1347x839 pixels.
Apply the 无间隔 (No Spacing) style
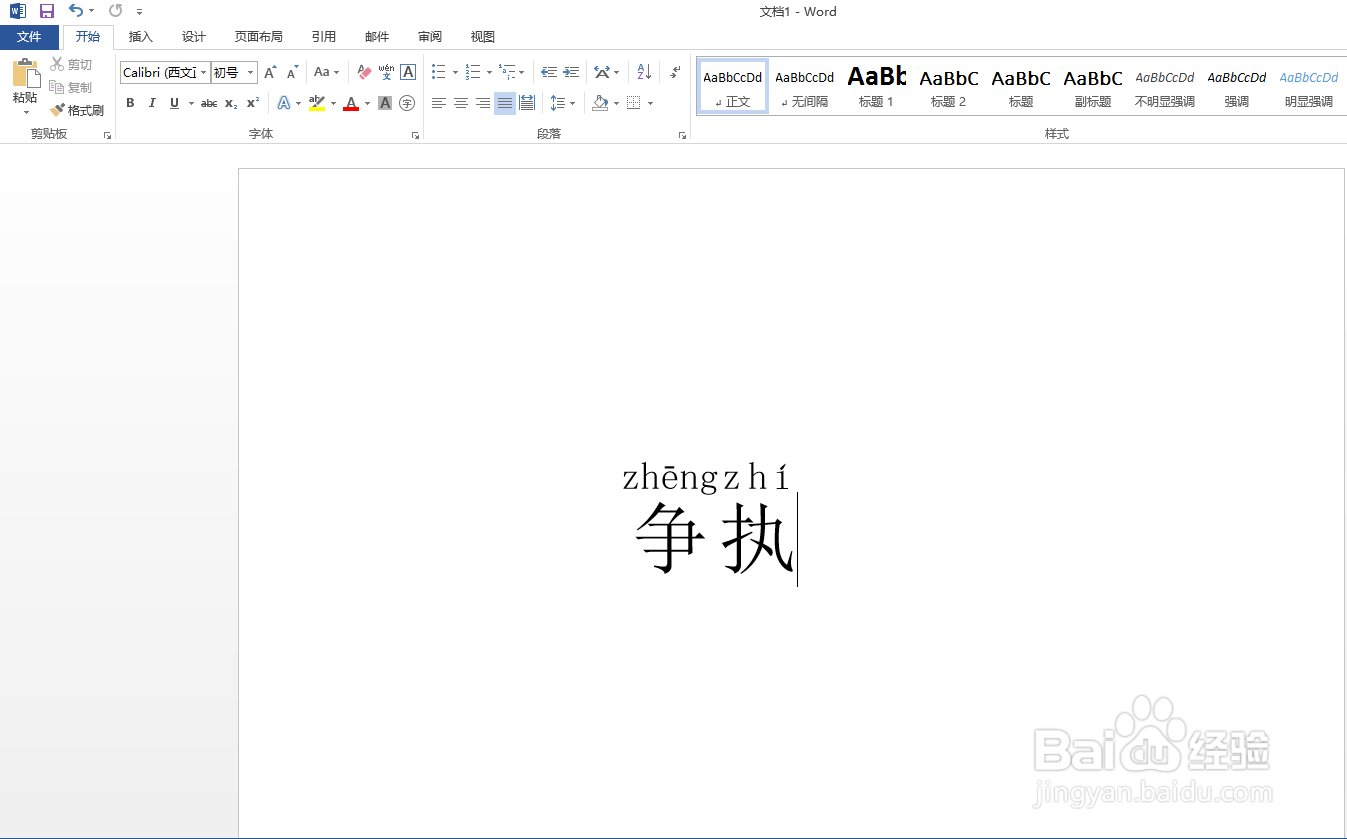tap(805, 86)
